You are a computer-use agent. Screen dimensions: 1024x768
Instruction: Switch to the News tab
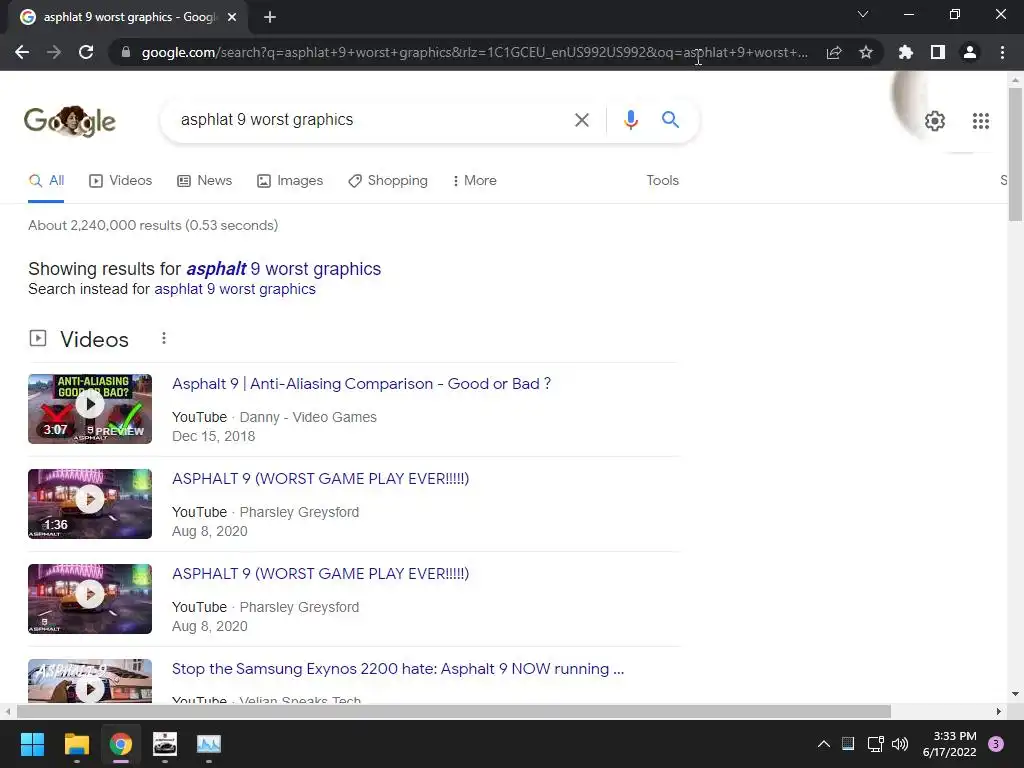pos(204,181)
